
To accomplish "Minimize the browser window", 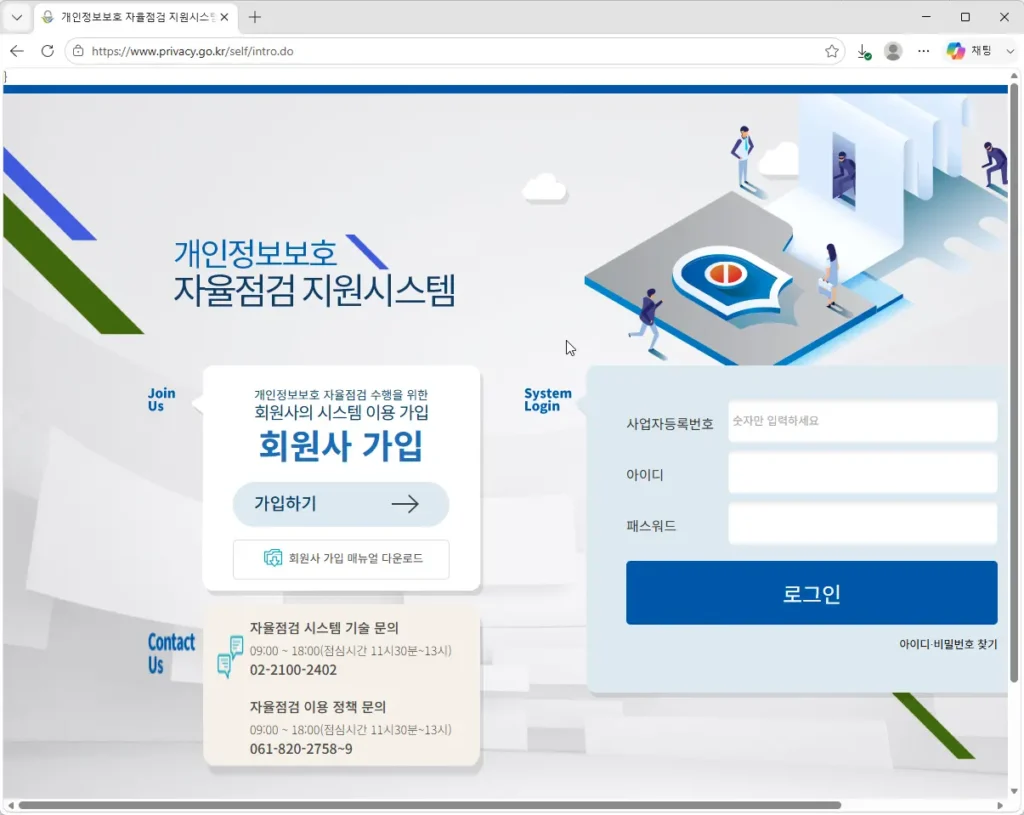I will pyautogui.click(x=926, y=17).
